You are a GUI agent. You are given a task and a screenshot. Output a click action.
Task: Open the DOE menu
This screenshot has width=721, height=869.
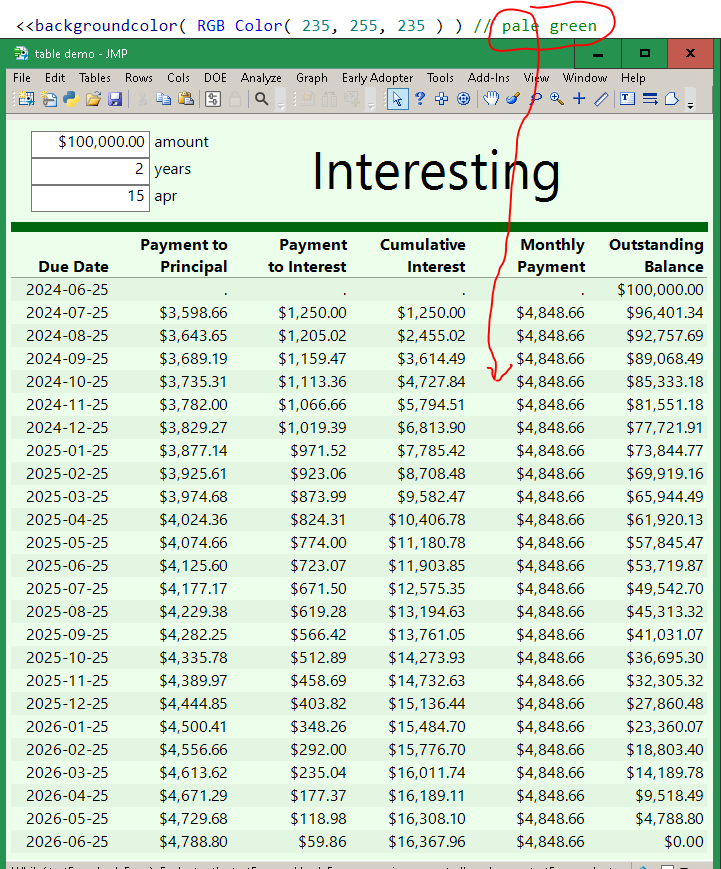(216, 78)
